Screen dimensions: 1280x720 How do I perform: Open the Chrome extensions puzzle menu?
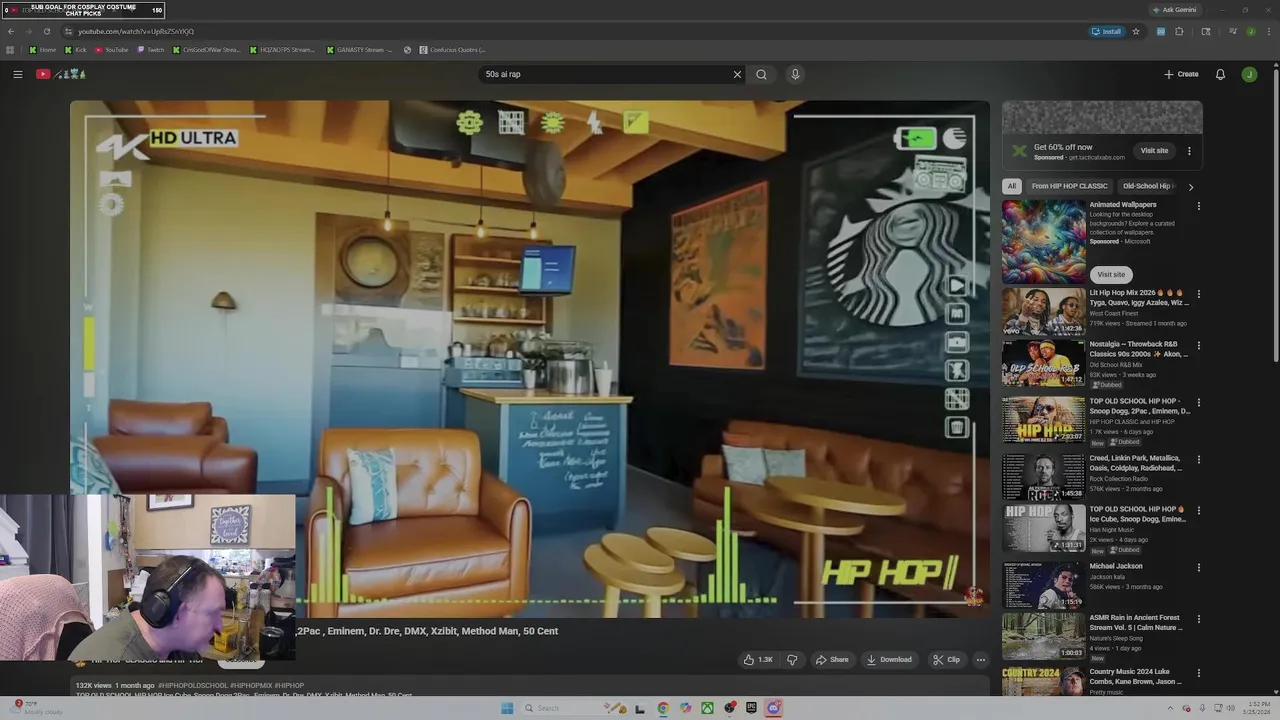1179,31
